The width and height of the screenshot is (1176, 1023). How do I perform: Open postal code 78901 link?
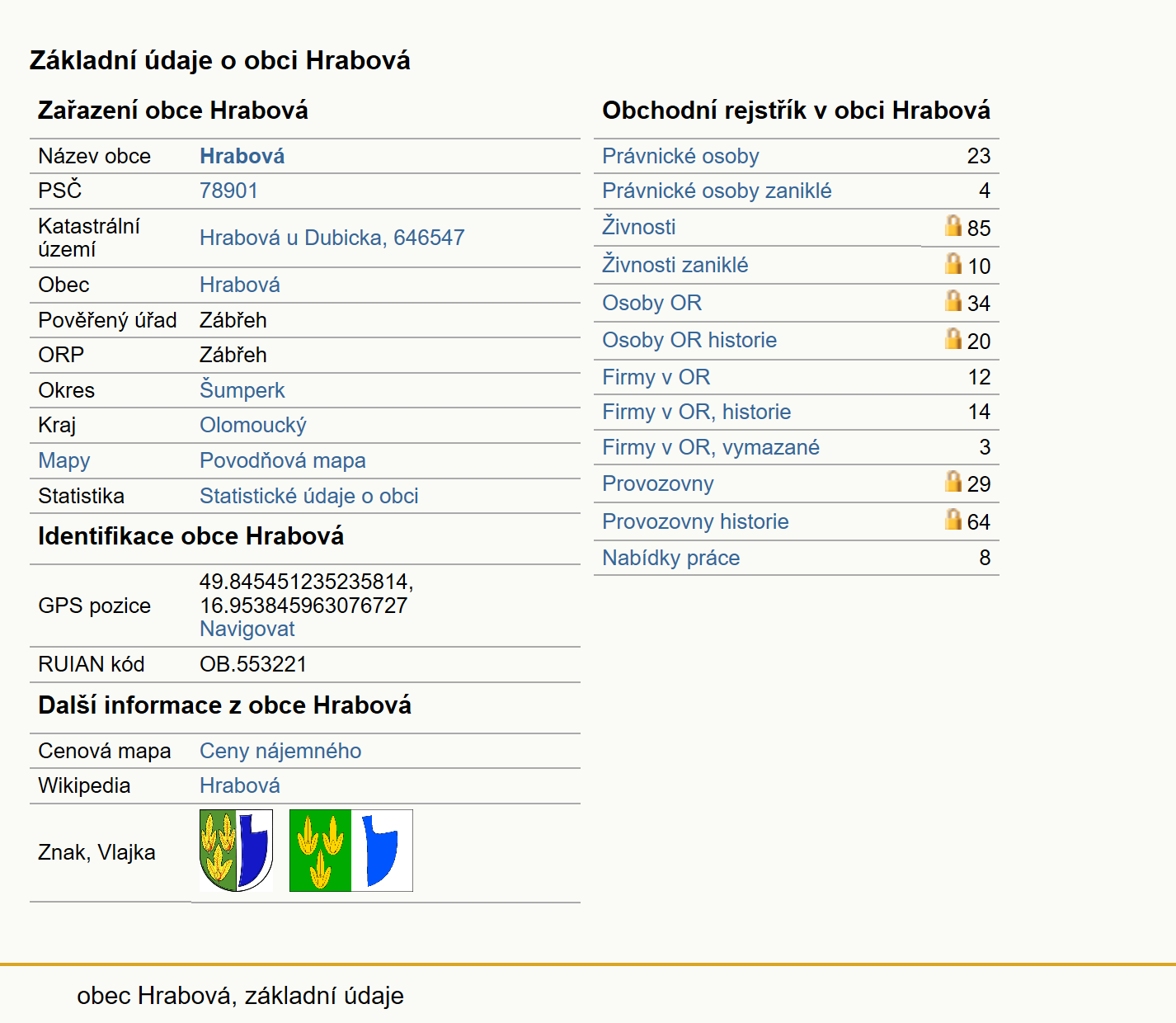228,191
